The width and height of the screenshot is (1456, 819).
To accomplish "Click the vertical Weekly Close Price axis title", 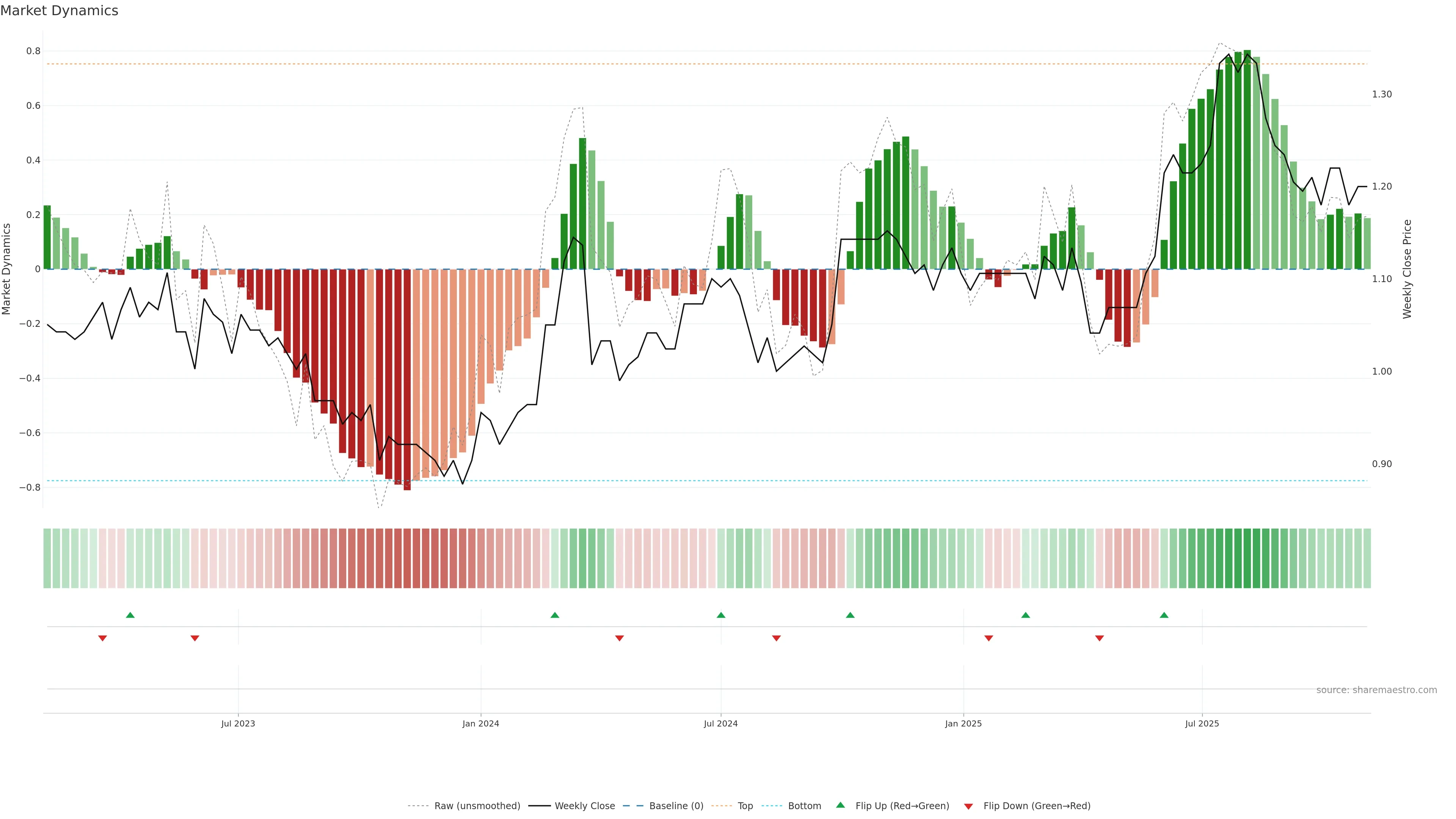I will (1407, 269).
